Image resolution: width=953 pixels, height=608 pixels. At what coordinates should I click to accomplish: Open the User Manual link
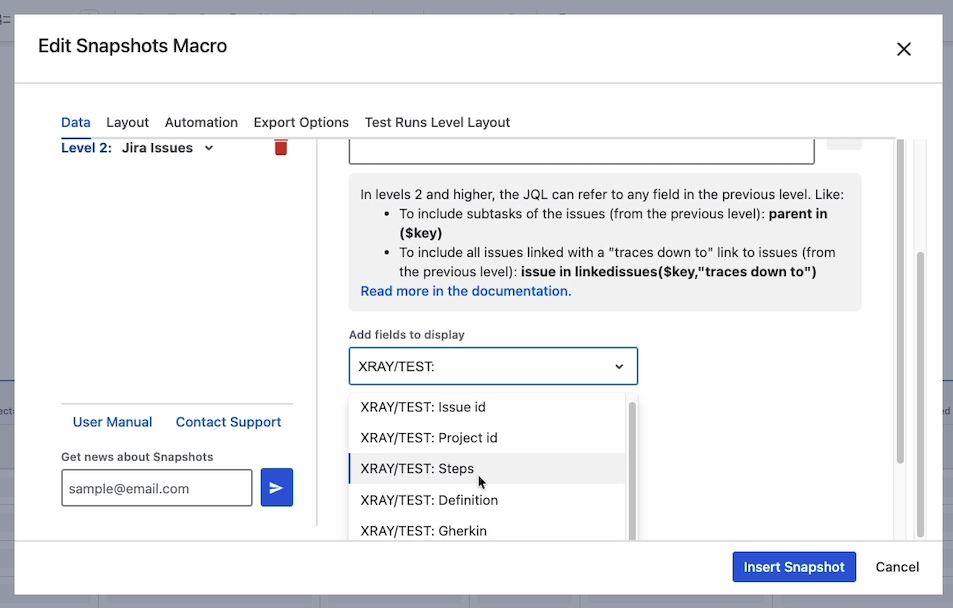(x=112, y=422)
